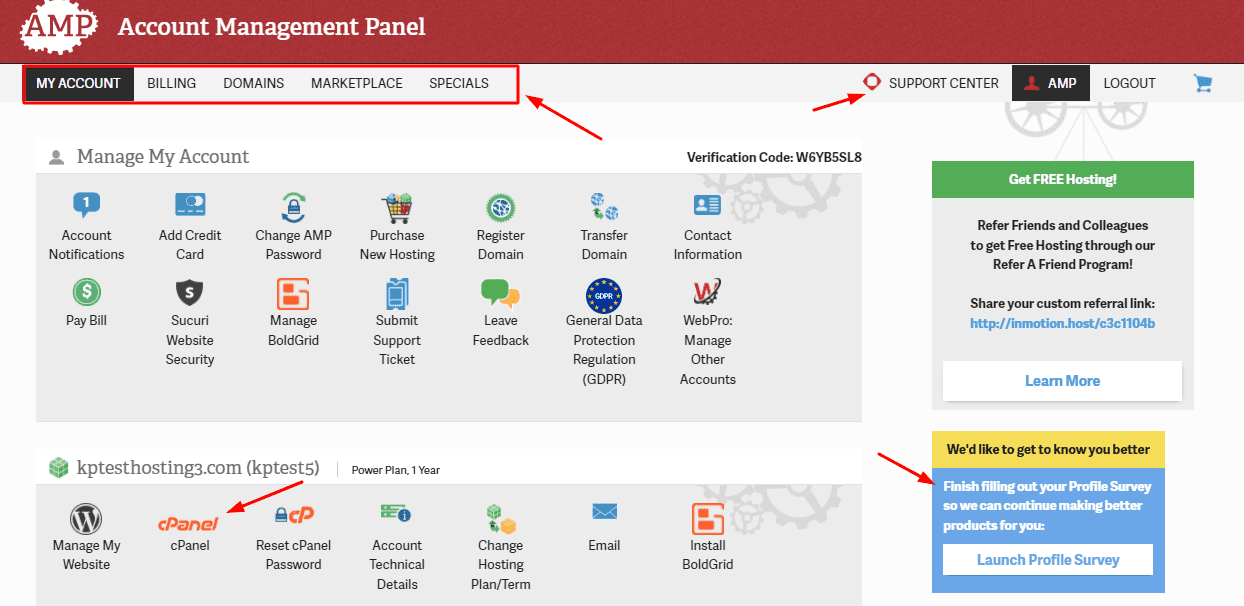Open the Manage BoldGrid icon
Screen dimensions: 1244x606
293,292
